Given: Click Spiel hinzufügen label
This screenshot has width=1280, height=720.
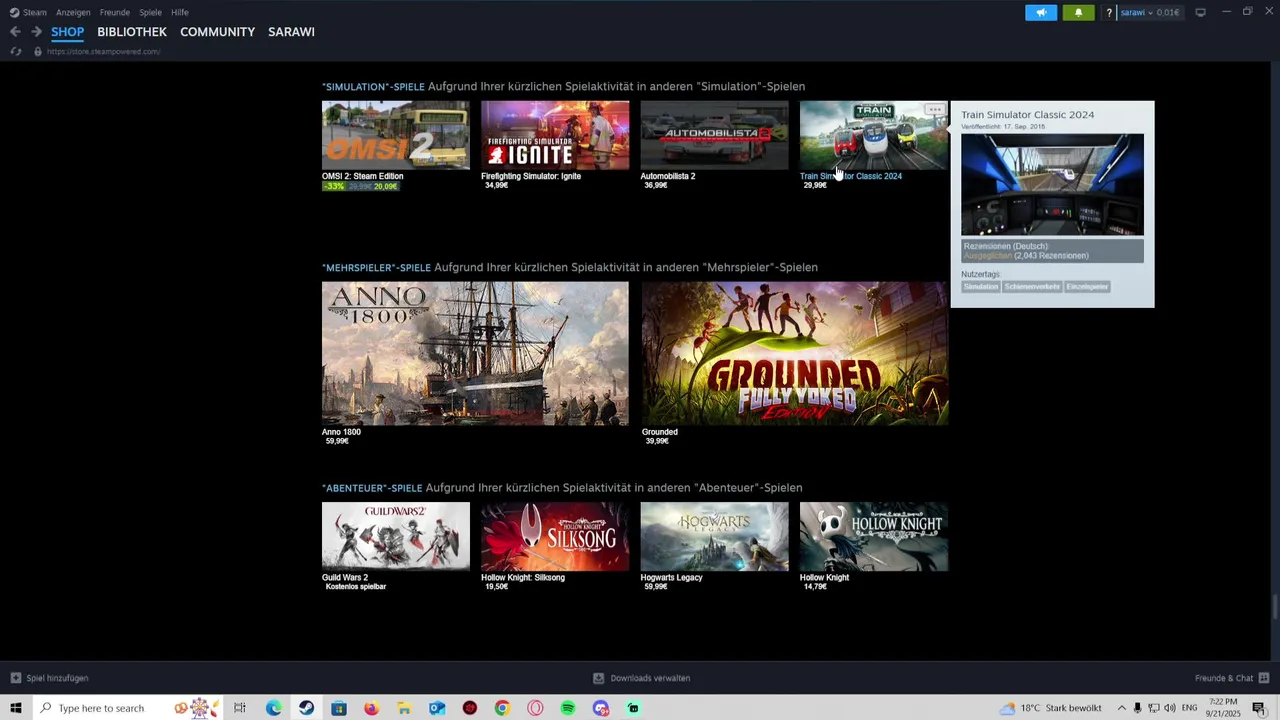Looking at the screenshot, I should 58,678.
